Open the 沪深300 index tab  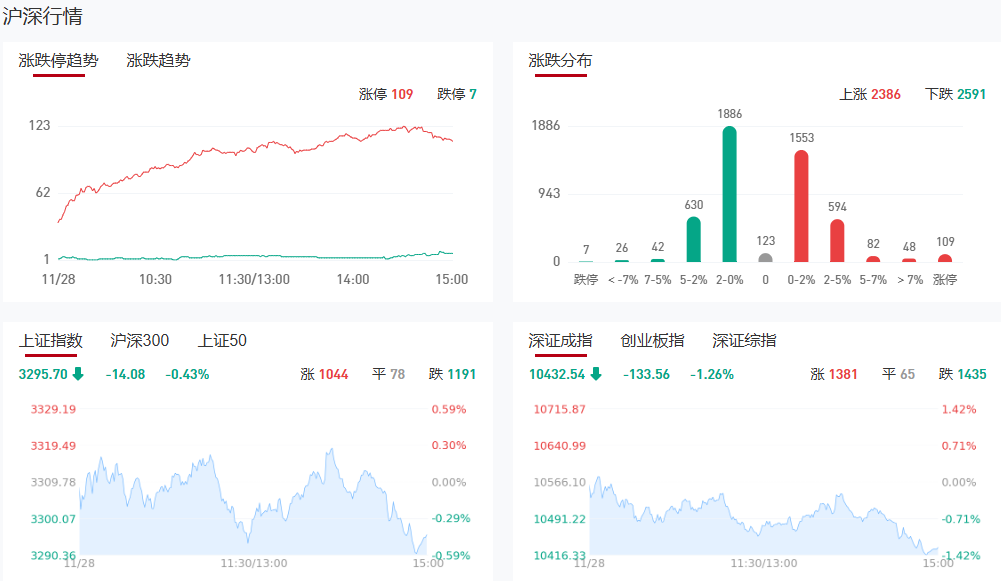pos(139,341)
